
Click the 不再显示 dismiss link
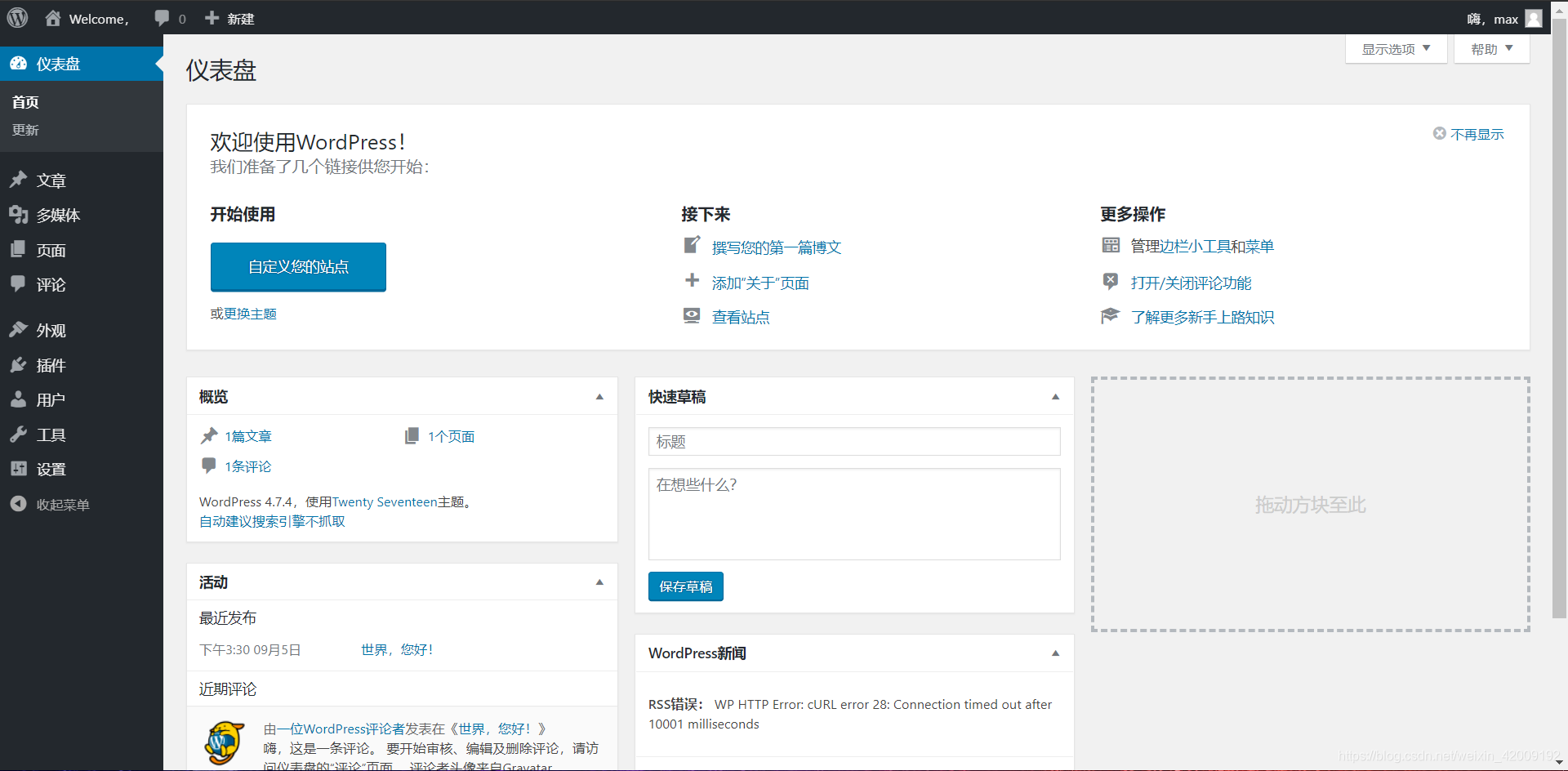(x=1477, y=134)
